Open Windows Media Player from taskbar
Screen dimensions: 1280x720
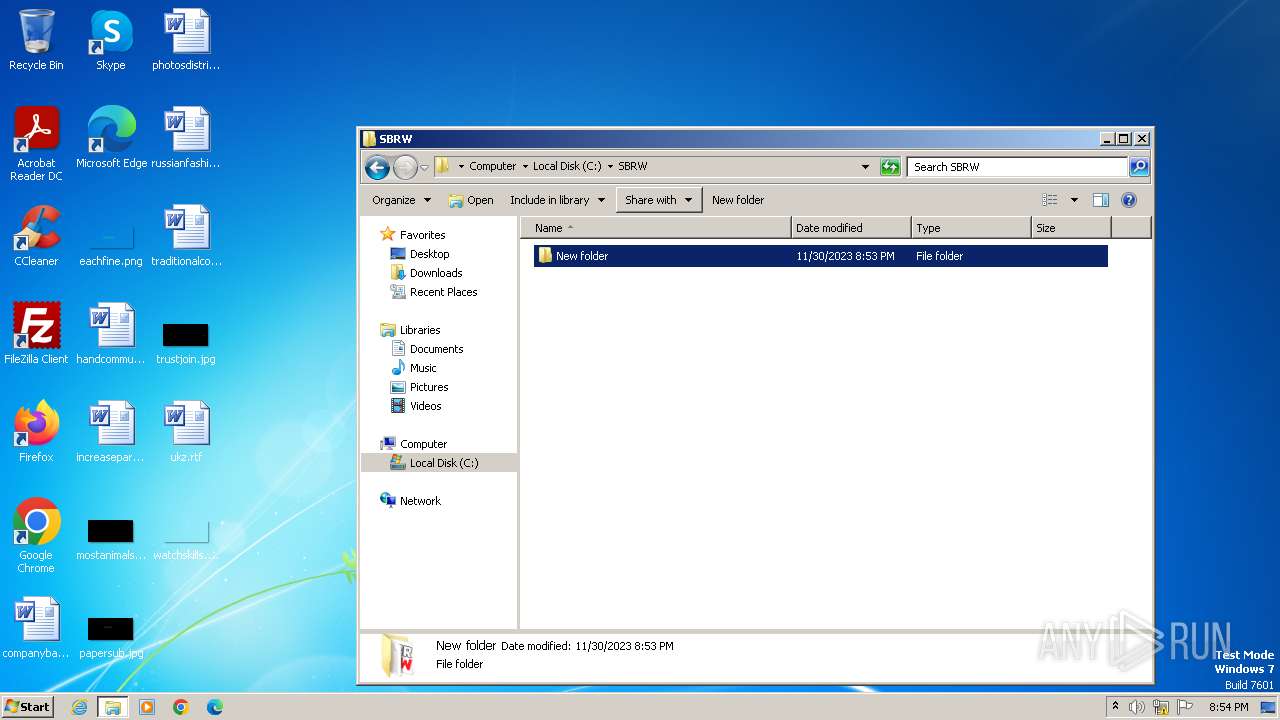click(x=147, y=707)
